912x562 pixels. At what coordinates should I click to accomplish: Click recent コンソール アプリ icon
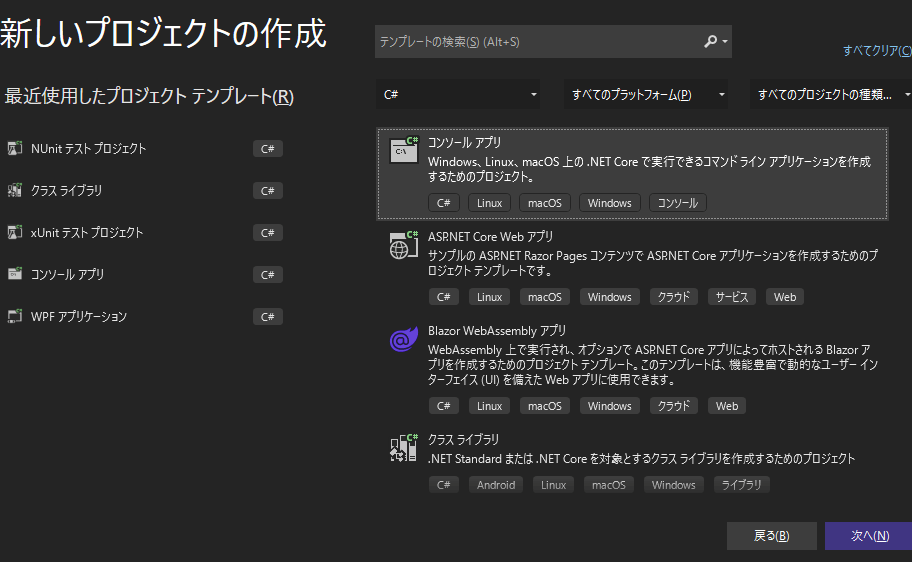(x=15, y=274)
